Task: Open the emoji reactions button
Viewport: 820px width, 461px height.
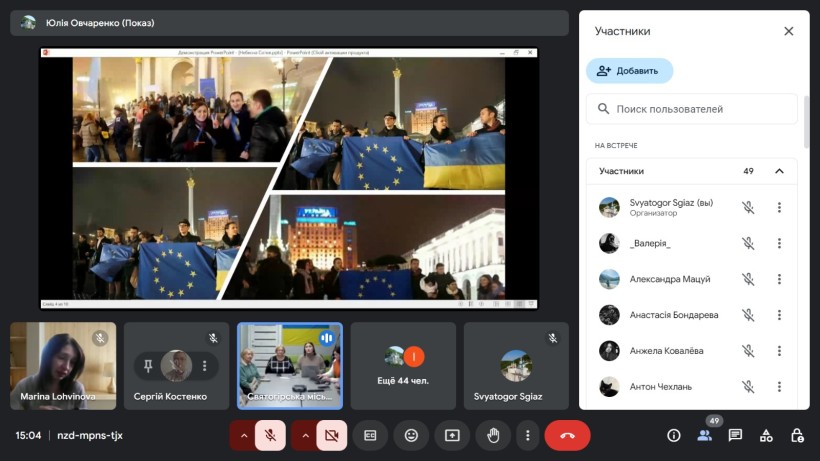Action: [x=412, y=435]
